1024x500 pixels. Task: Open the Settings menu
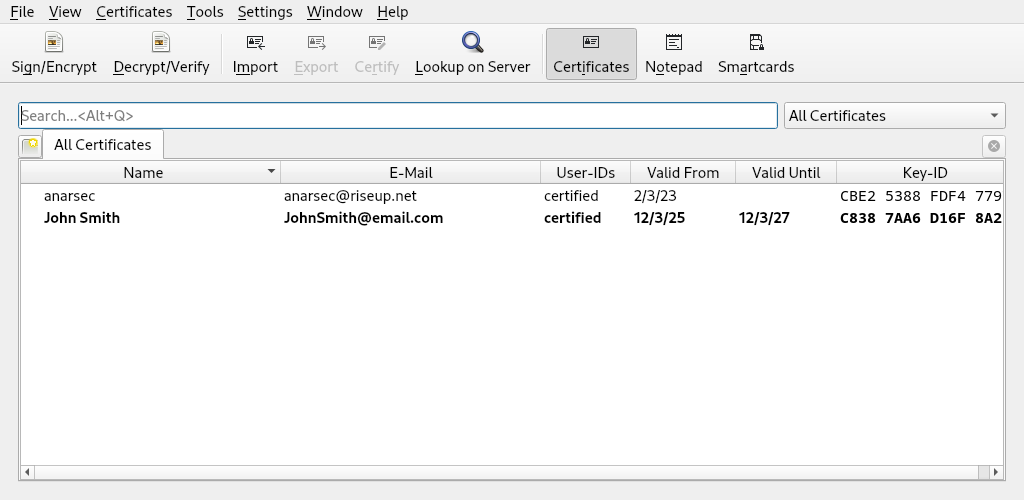click(x=265, y=12)
